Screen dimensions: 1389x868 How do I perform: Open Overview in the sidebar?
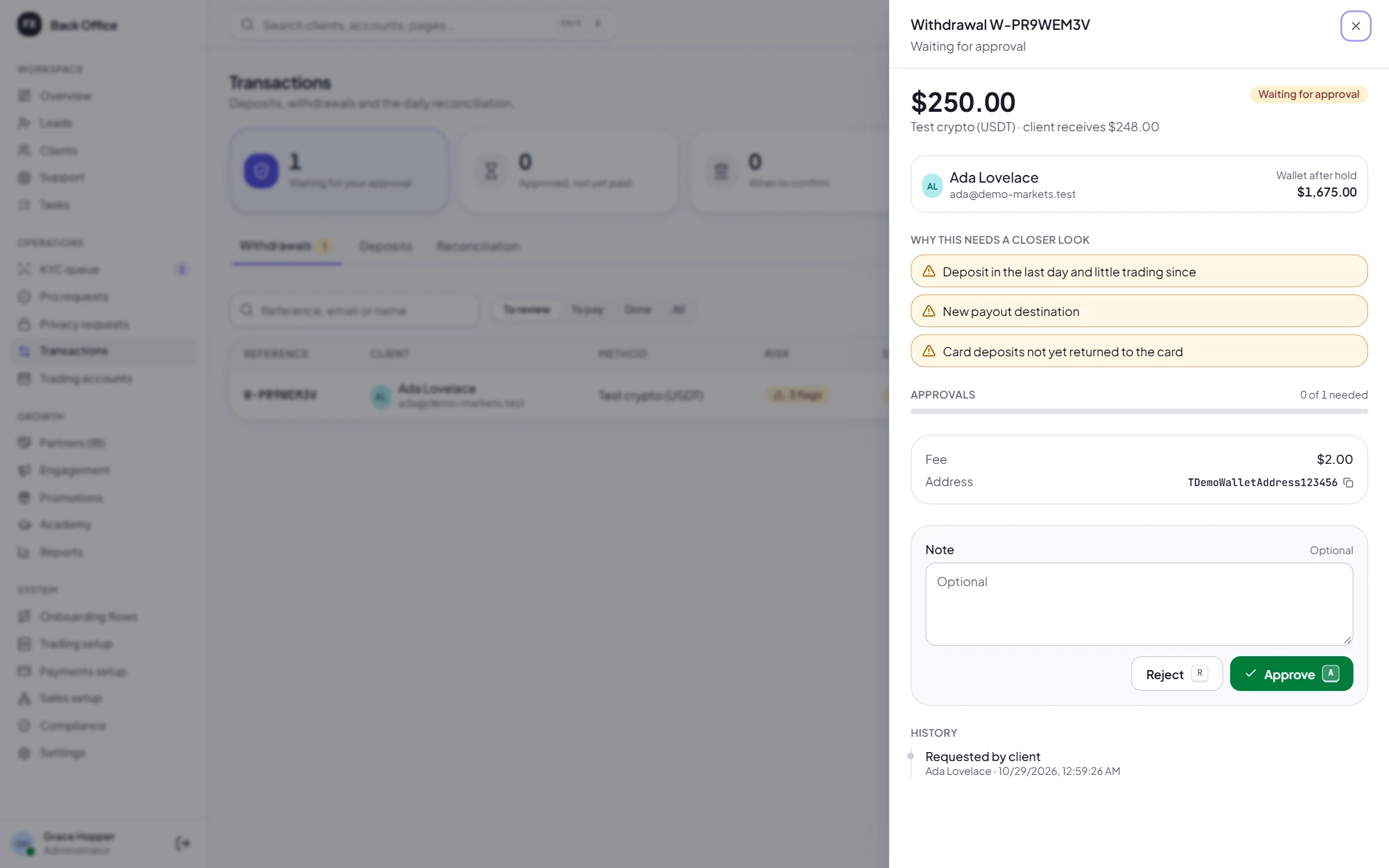104,96
